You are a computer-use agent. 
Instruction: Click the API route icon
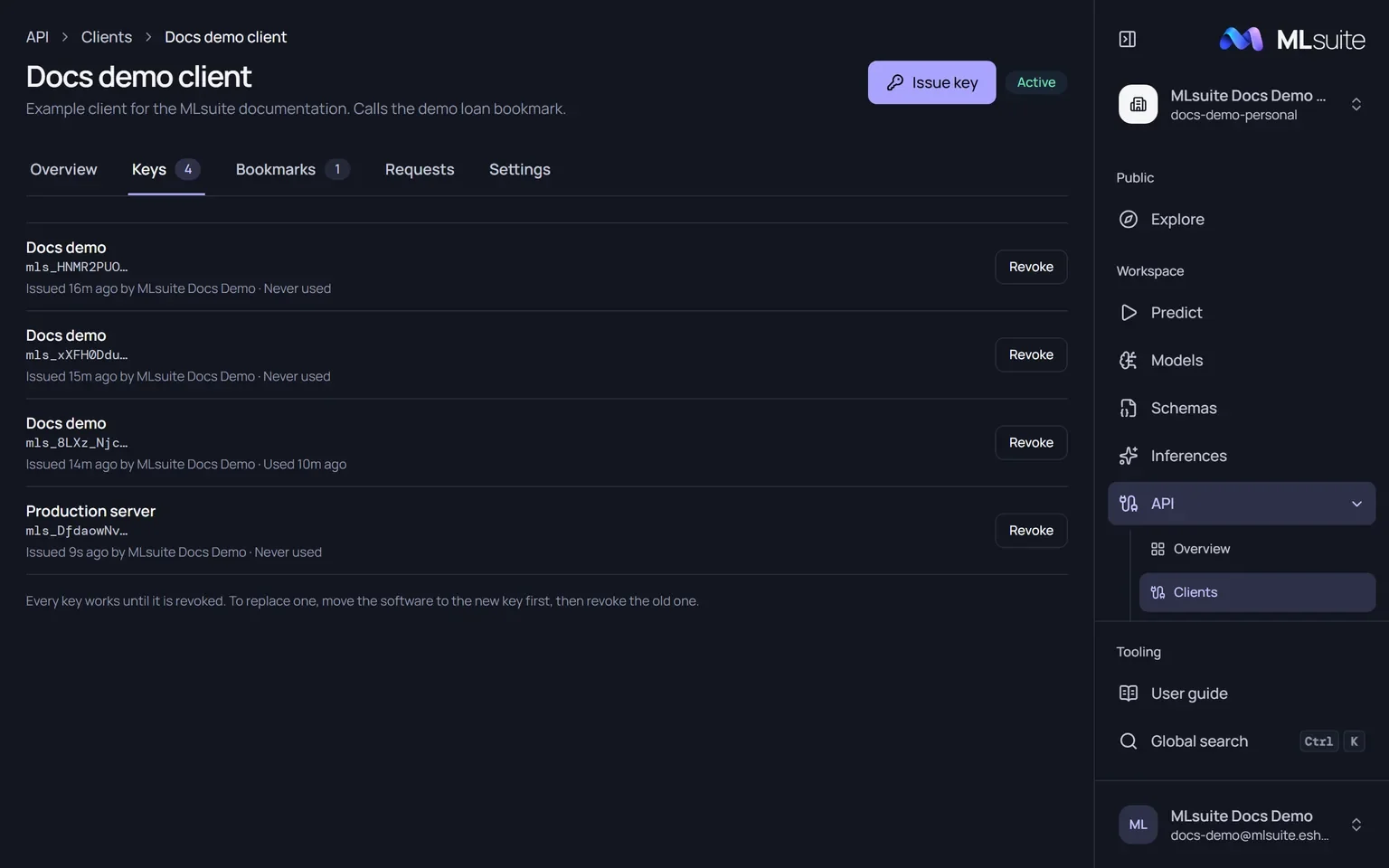[1129, 504]
